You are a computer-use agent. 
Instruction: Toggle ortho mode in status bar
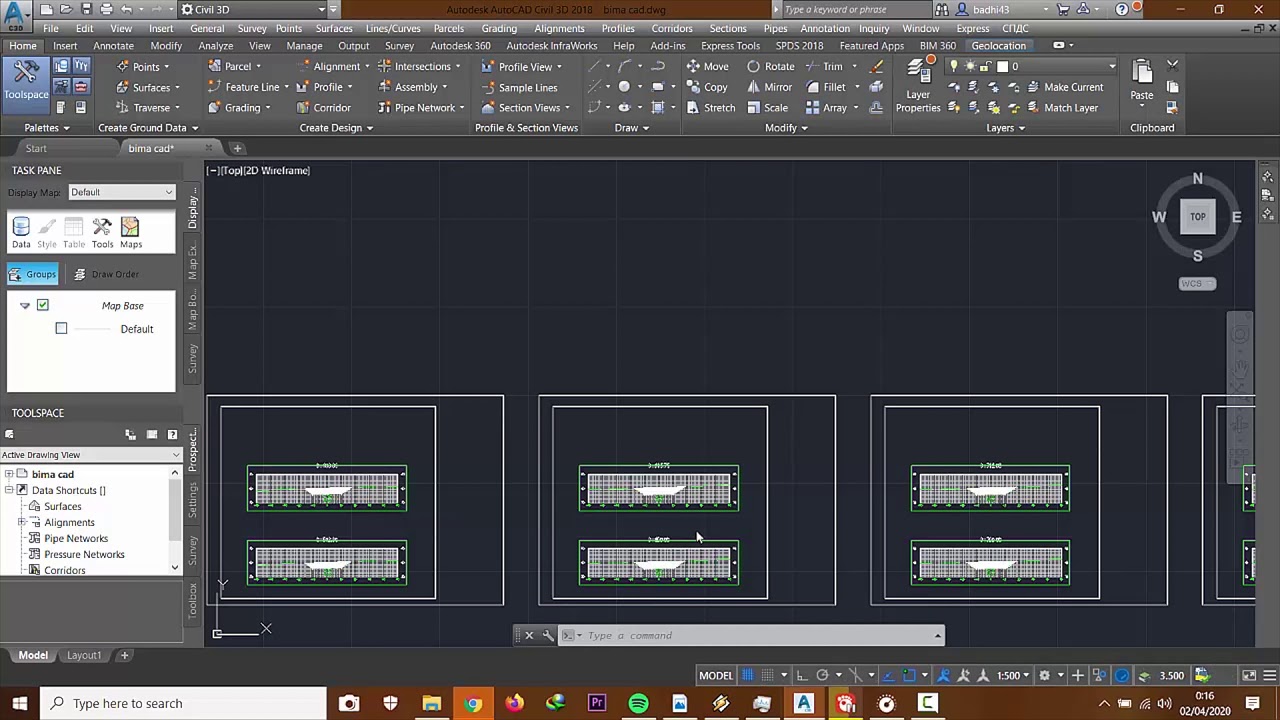coord(802,675)
